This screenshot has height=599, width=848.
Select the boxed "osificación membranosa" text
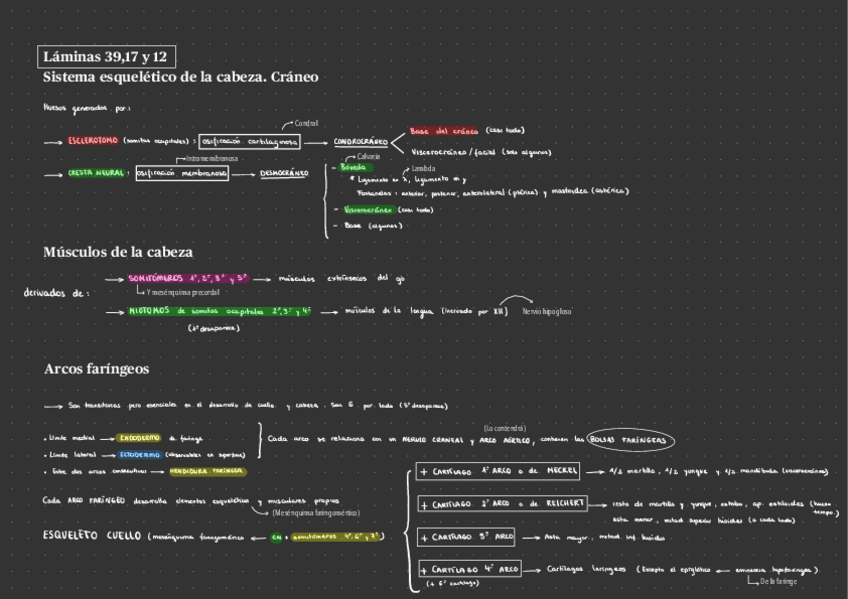coord(182,173)
